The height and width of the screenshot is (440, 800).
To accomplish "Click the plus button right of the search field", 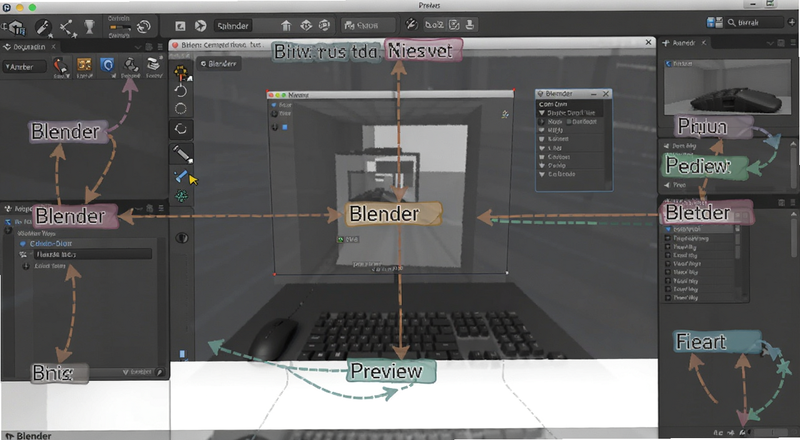I will coord(792,22).
